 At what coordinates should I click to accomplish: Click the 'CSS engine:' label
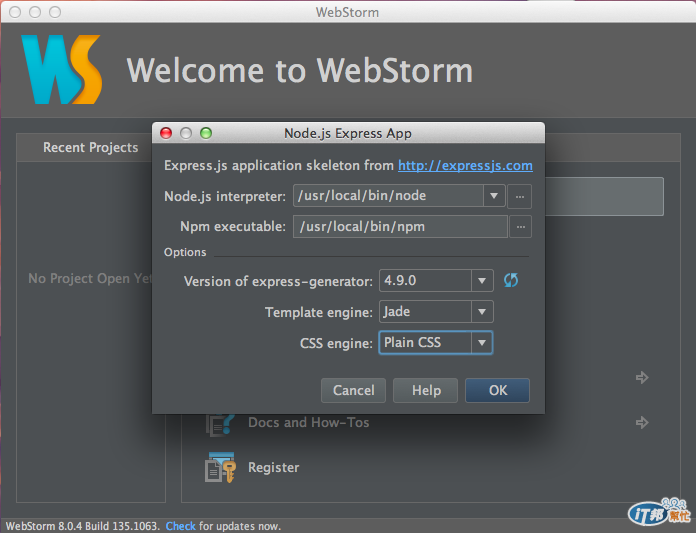point(336,343)
